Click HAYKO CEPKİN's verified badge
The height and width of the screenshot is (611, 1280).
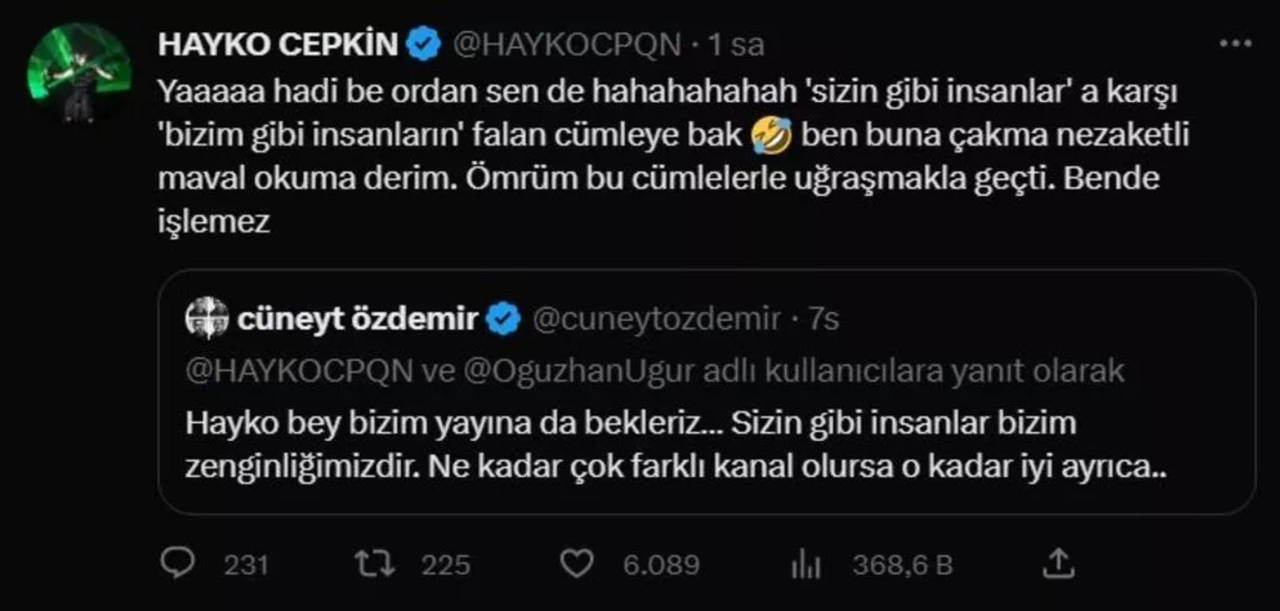click(x=426, y=44)
